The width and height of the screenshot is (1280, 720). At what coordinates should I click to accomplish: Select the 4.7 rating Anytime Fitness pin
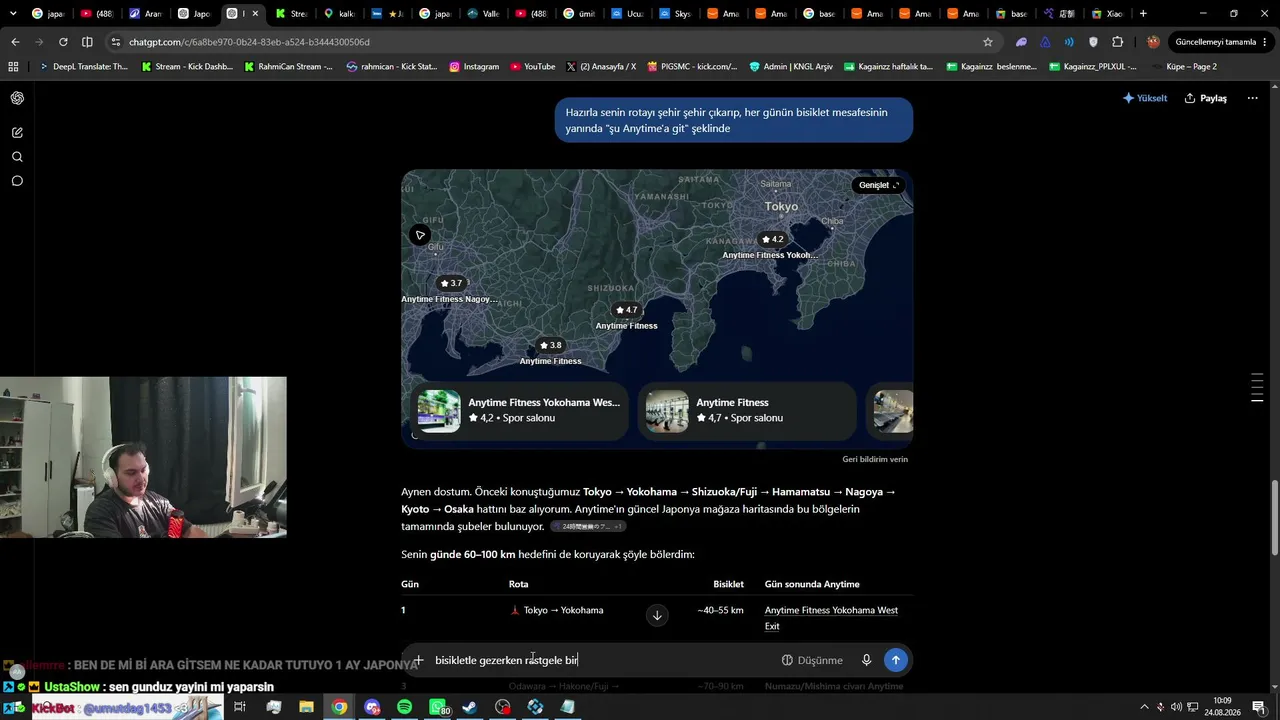click(x=626, y=310)
